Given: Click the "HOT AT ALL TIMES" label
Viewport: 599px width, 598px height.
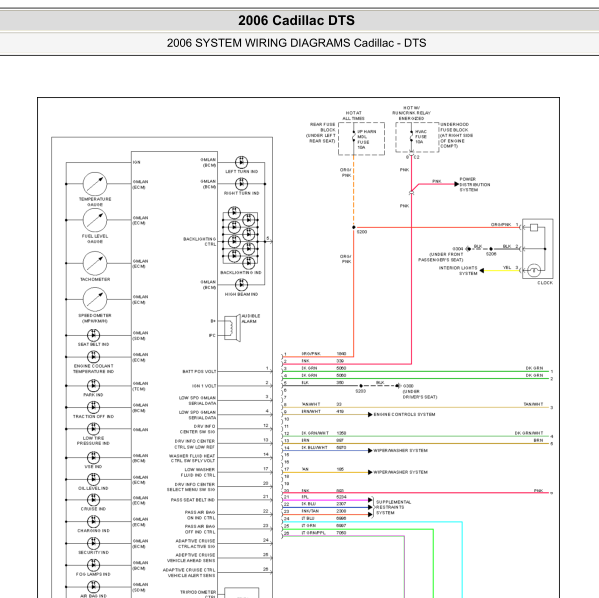Looking at the screenshot, I should pos(353,116).
